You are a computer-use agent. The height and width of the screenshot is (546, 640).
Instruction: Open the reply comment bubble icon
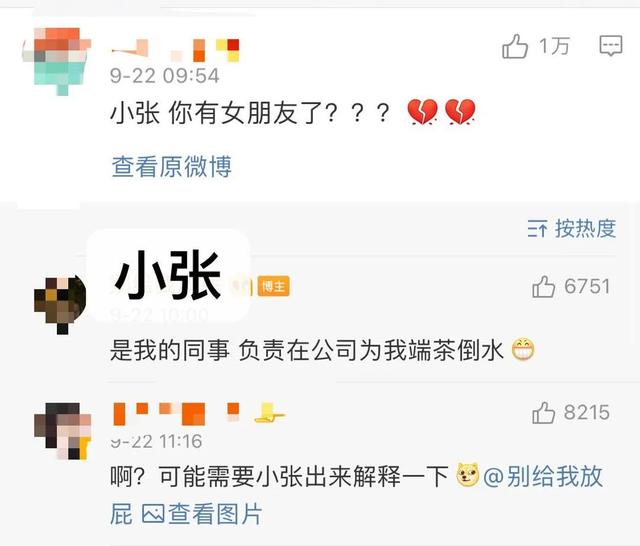pos(611,45)
